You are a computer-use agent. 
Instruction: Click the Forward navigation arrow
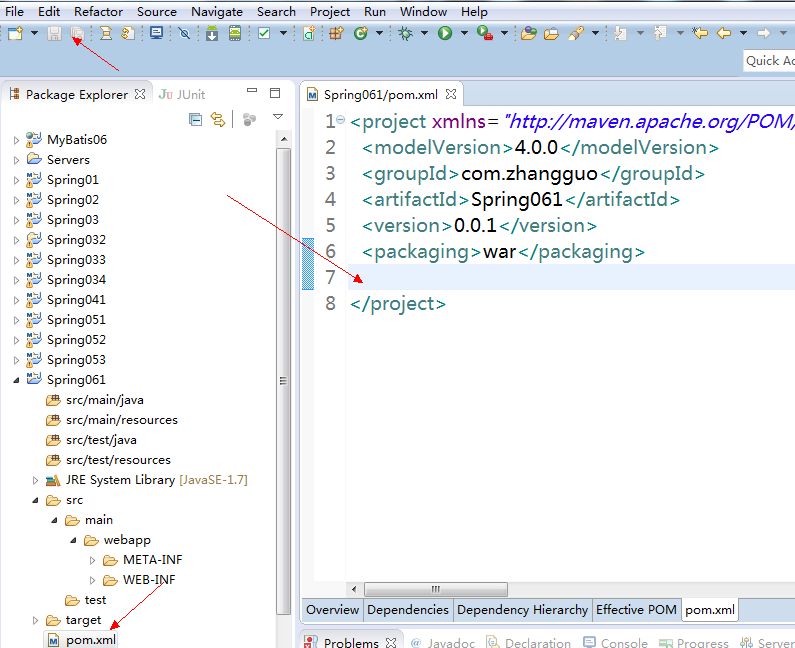point(764,33)
